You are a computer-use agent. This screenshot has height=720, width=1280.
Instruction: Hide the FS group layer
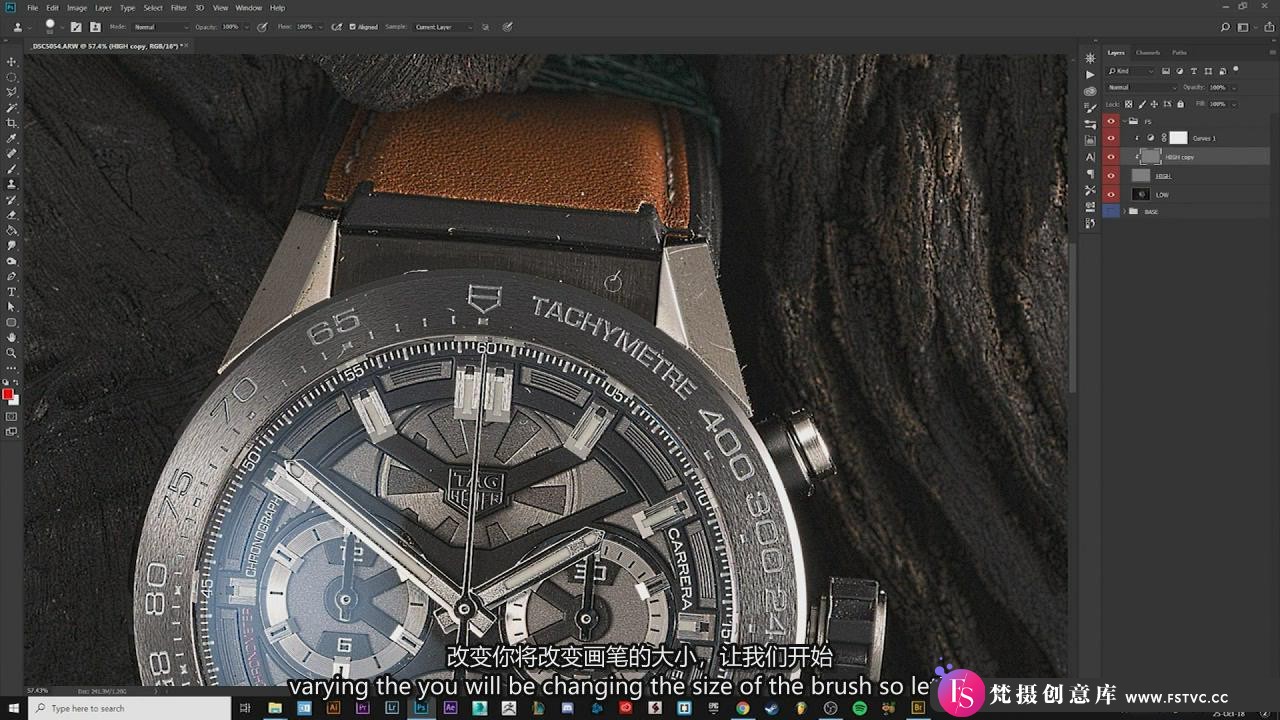[1111, 121]
